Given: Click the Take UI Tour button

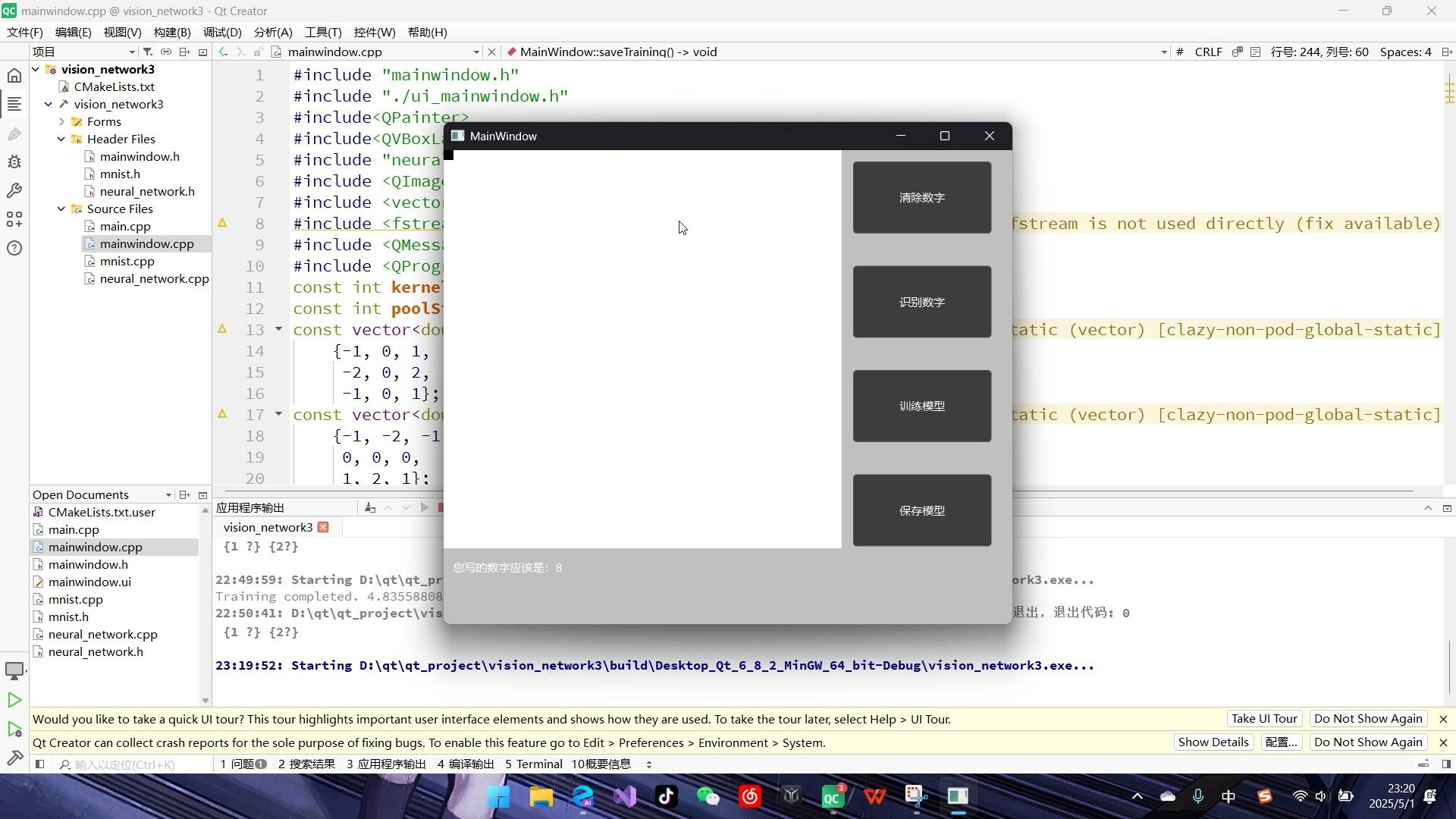Looking at the screenshot, I should pos(1263,719).
